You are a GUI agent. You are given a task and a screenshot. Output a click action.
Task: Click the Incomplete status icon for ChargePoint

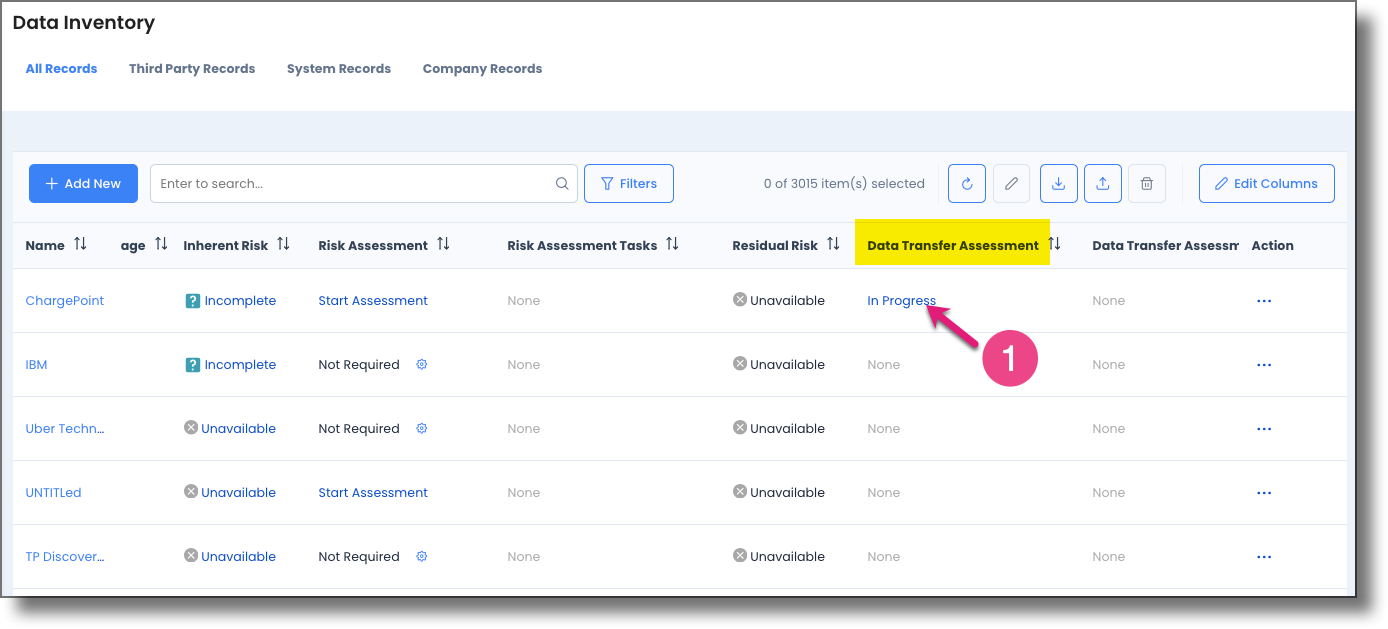click(x=192, y=300)
